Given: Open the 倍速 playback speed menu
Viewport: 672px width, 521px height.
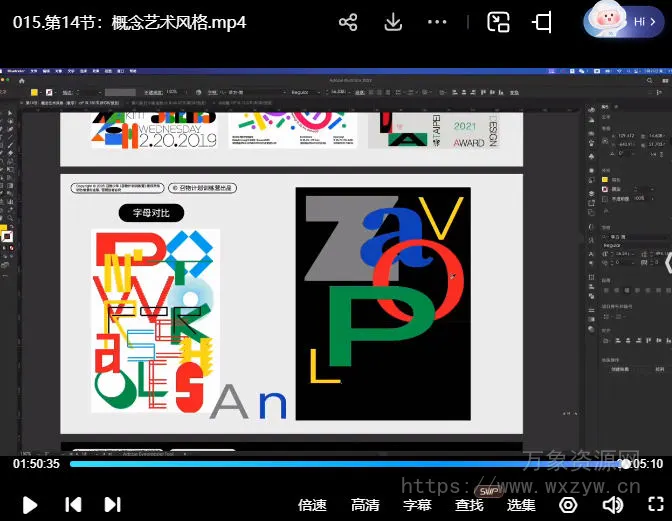Looking at the screenshot, I should point(312,505).
